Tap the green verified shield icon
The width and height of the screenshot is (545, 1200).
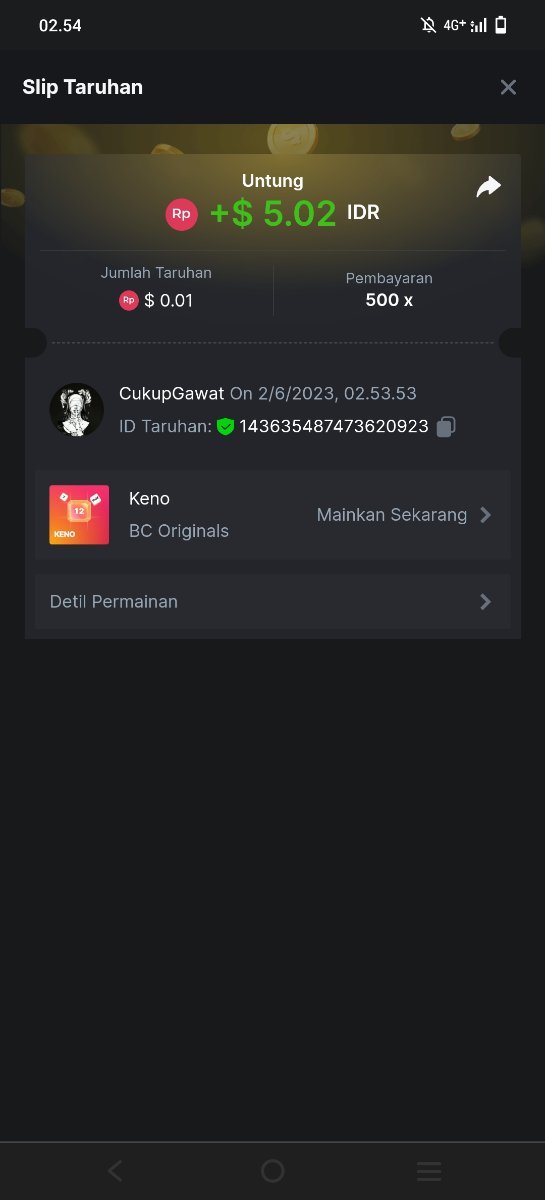pyautogui.click(x=226, y=427)
